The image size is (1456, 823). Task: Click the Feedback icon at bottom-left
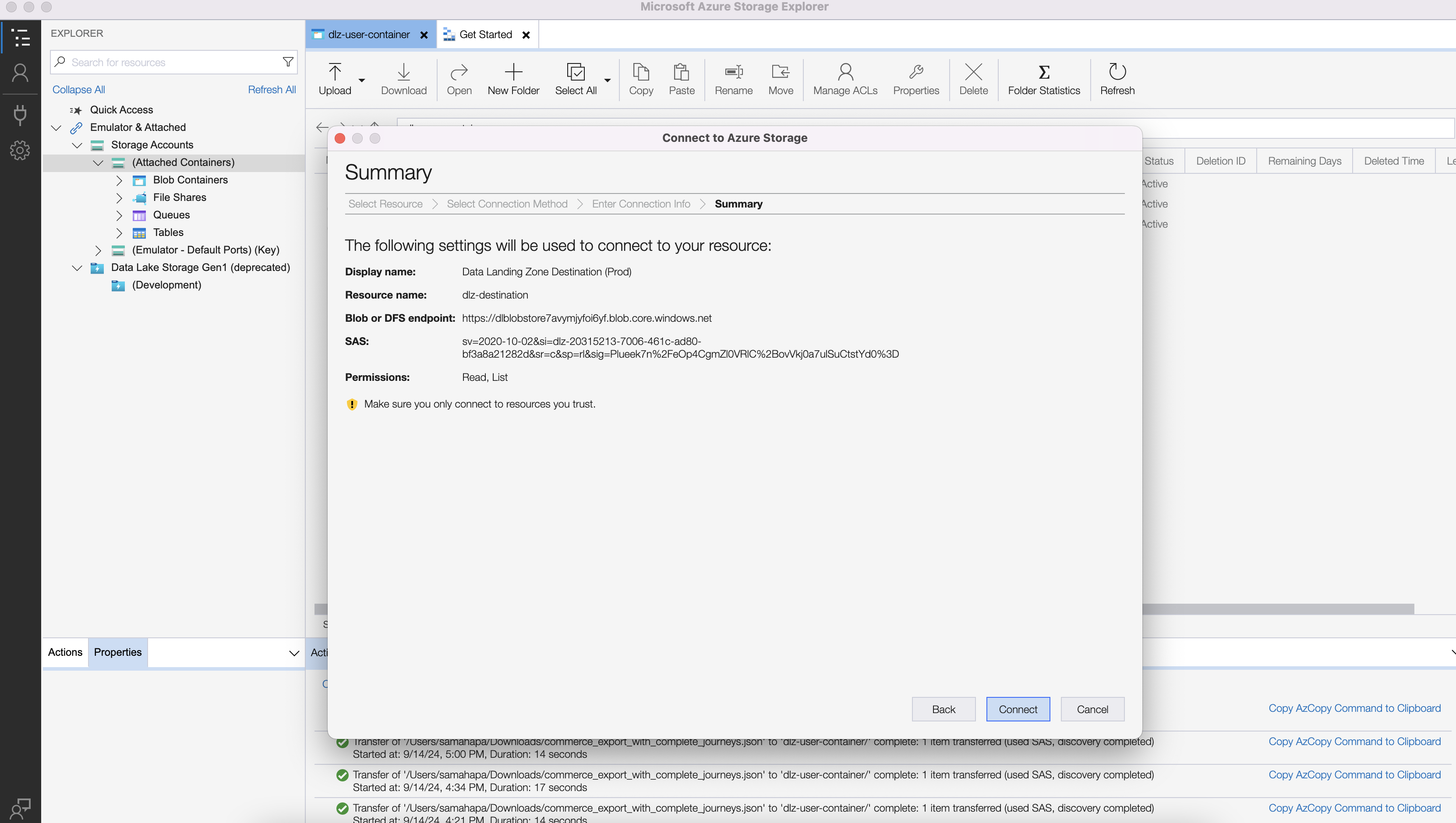[x=20, y=808]
